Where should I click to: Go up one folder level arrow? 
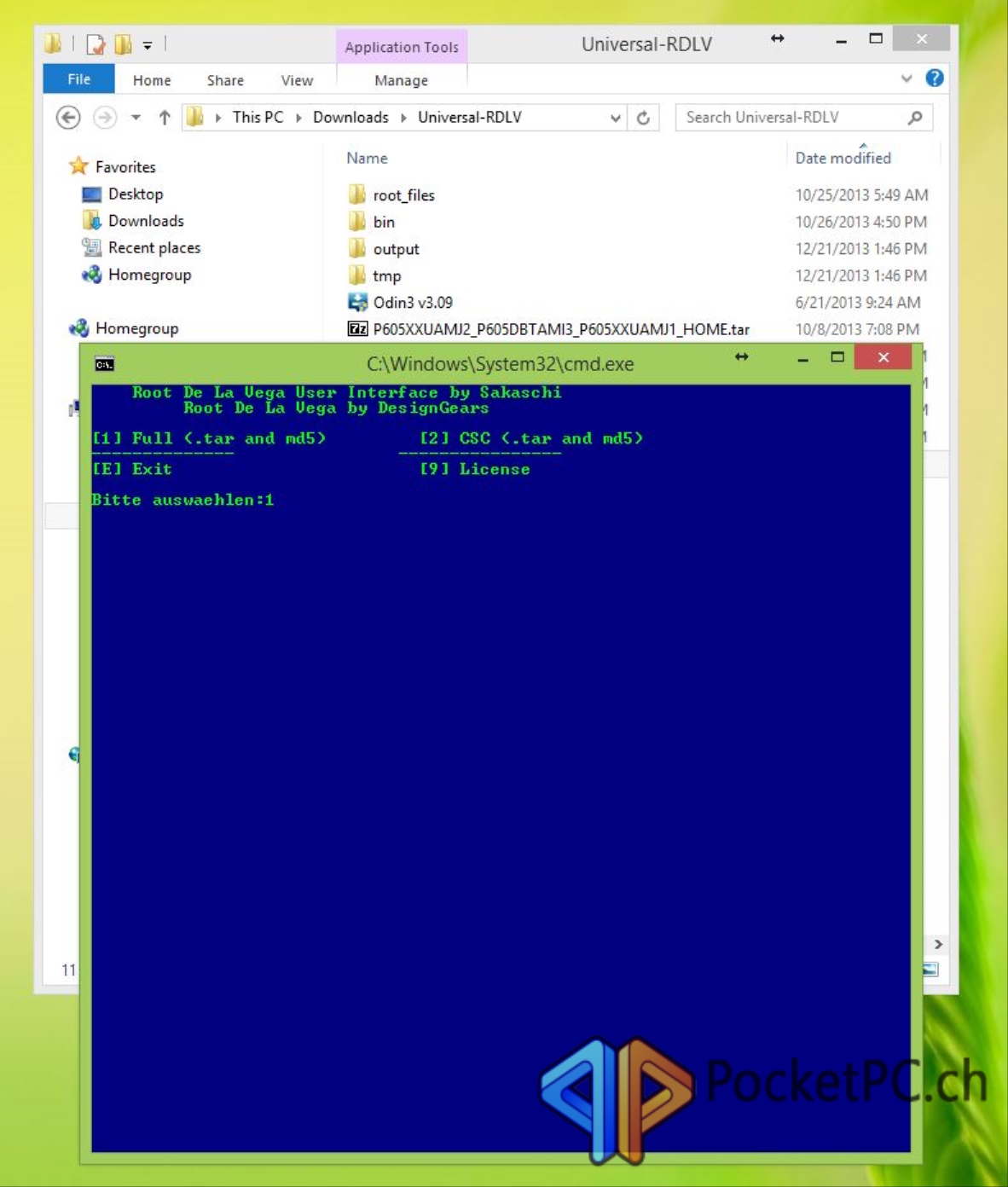164,118
